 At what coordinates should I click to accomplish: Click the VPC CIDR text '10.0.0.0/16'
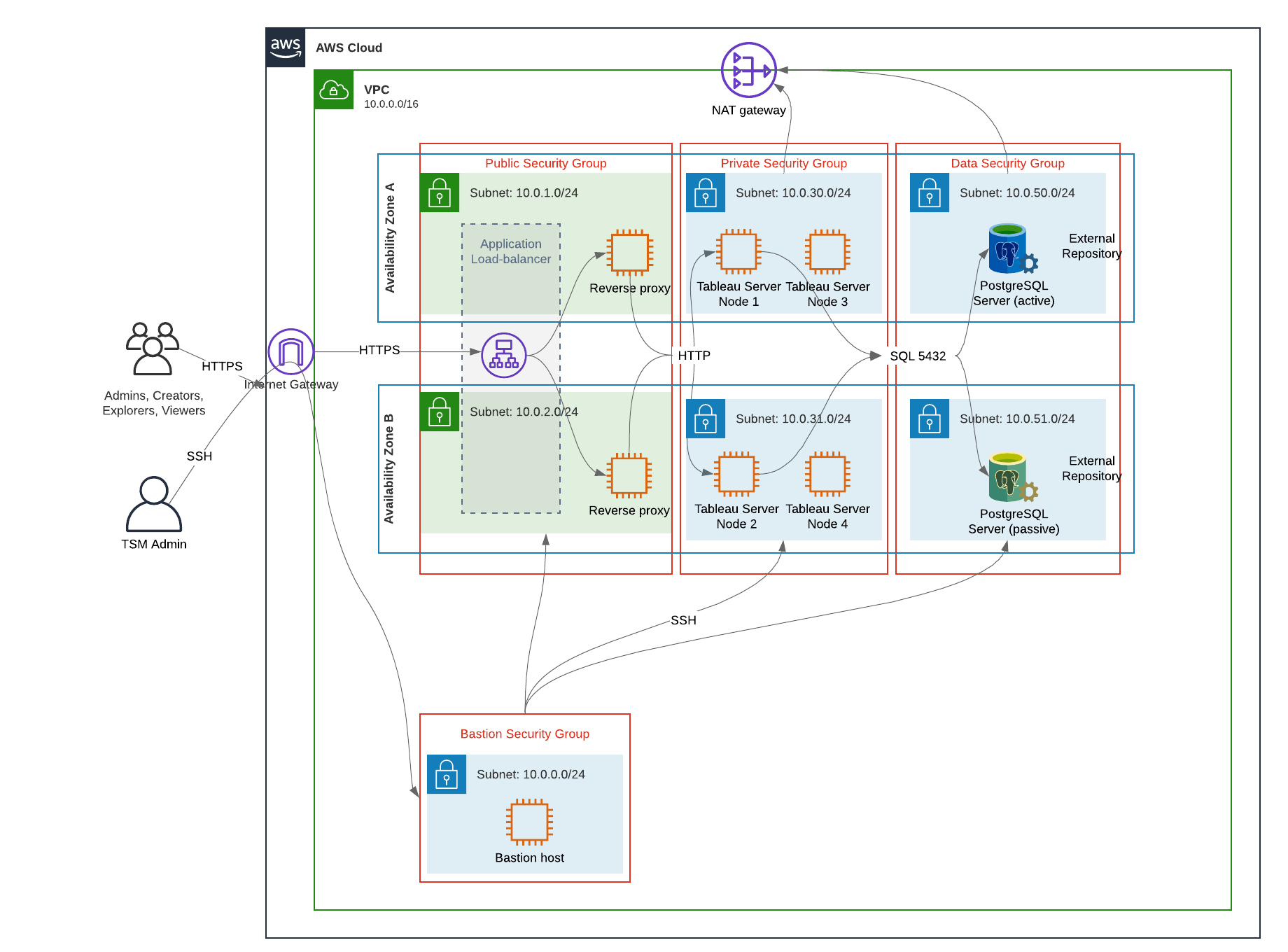pos(391,104)
